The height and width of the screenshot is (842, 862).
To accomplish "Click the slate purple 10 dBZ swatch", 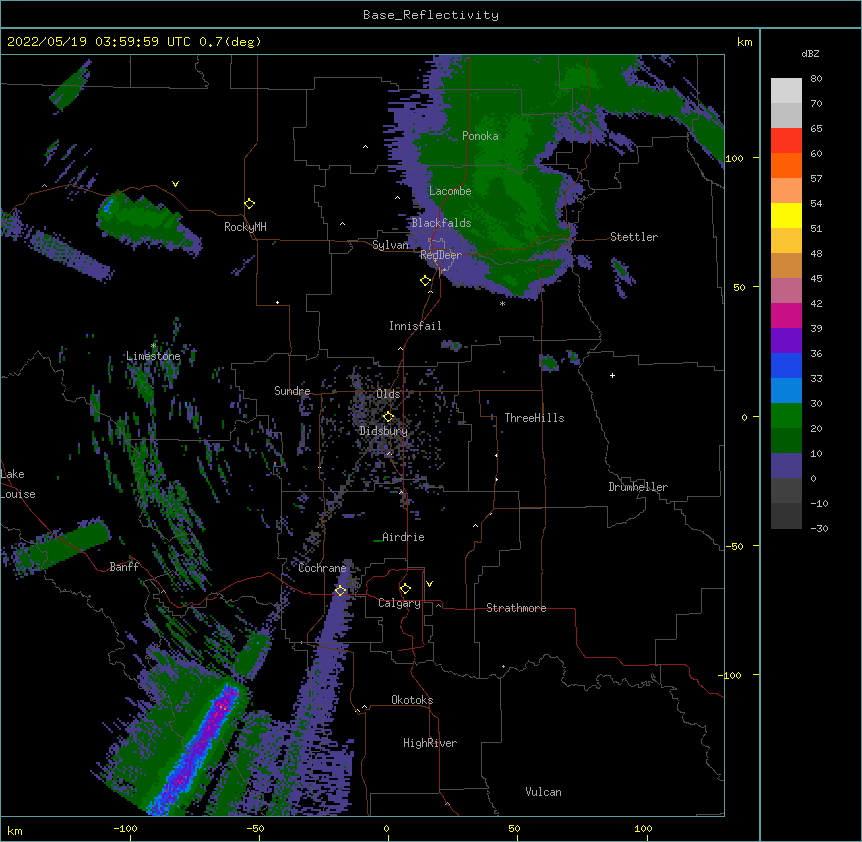I will click(x=786, y=466).
